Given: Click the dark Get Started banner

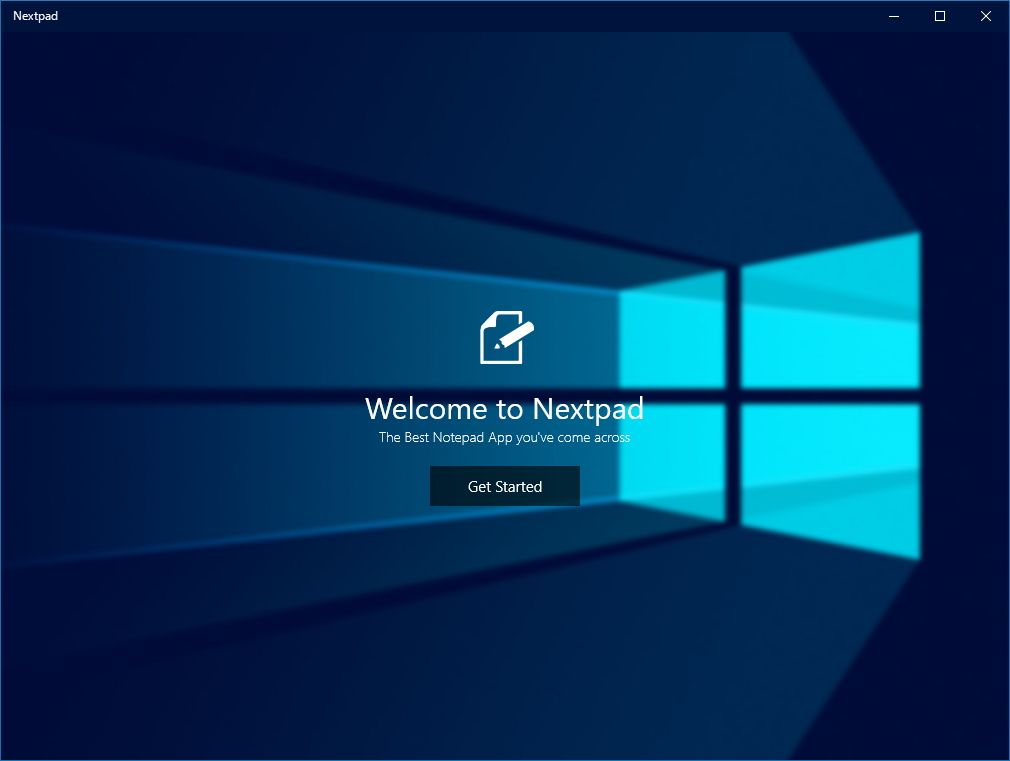Looking at the screenshot, I should (x=505, y=486).
